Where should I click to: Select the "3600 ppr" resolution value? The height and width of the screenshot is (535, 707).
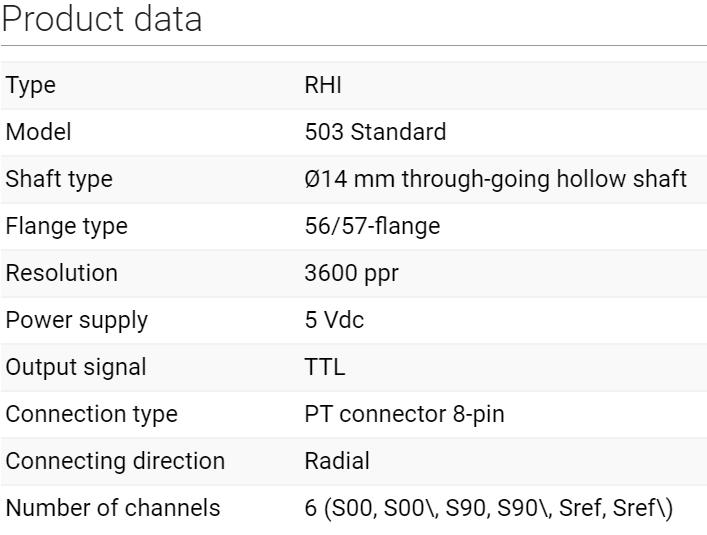tap(351, 273)
